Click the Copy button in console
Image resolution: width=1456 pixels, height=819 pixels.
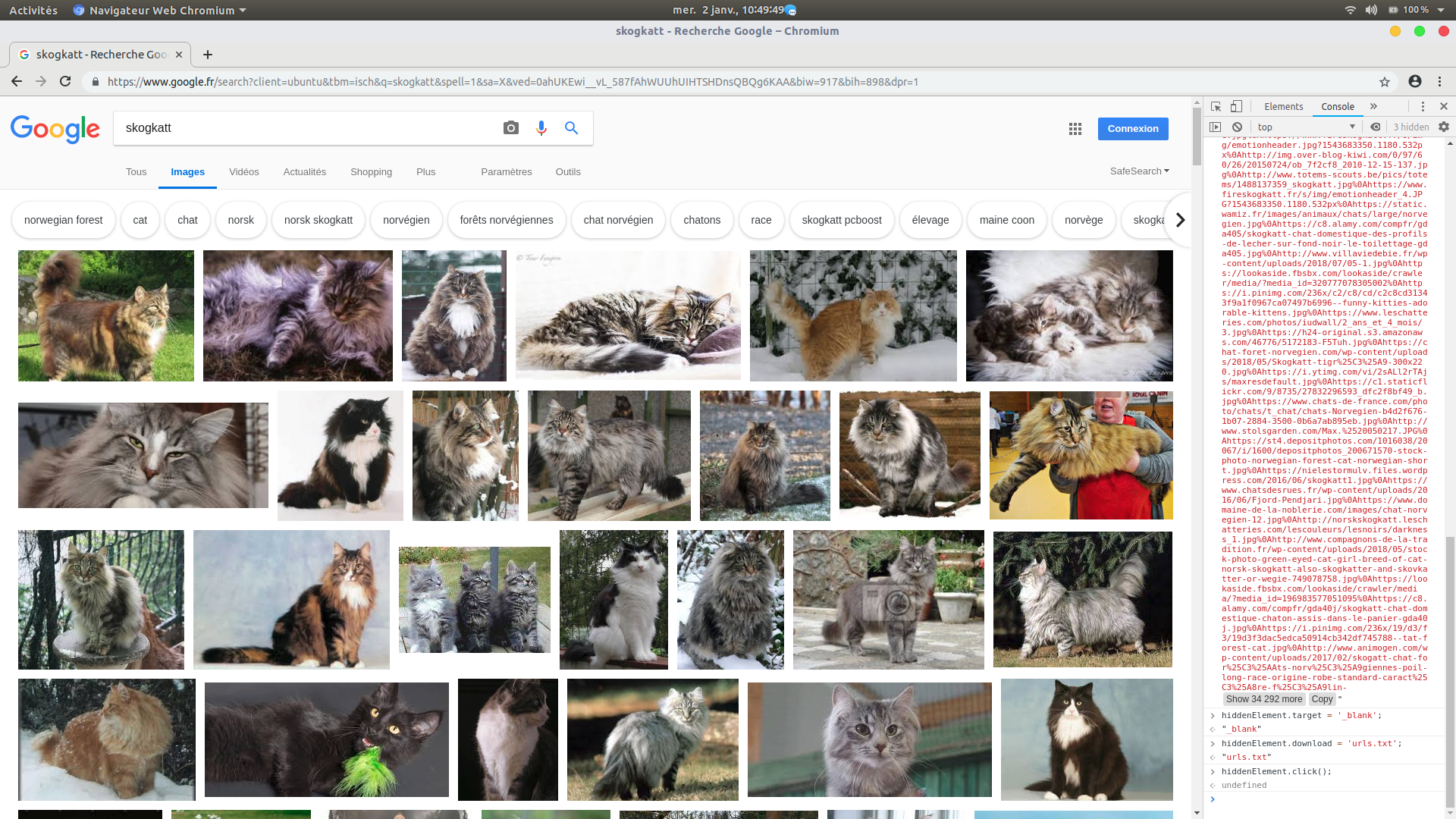coord(1322,699)
